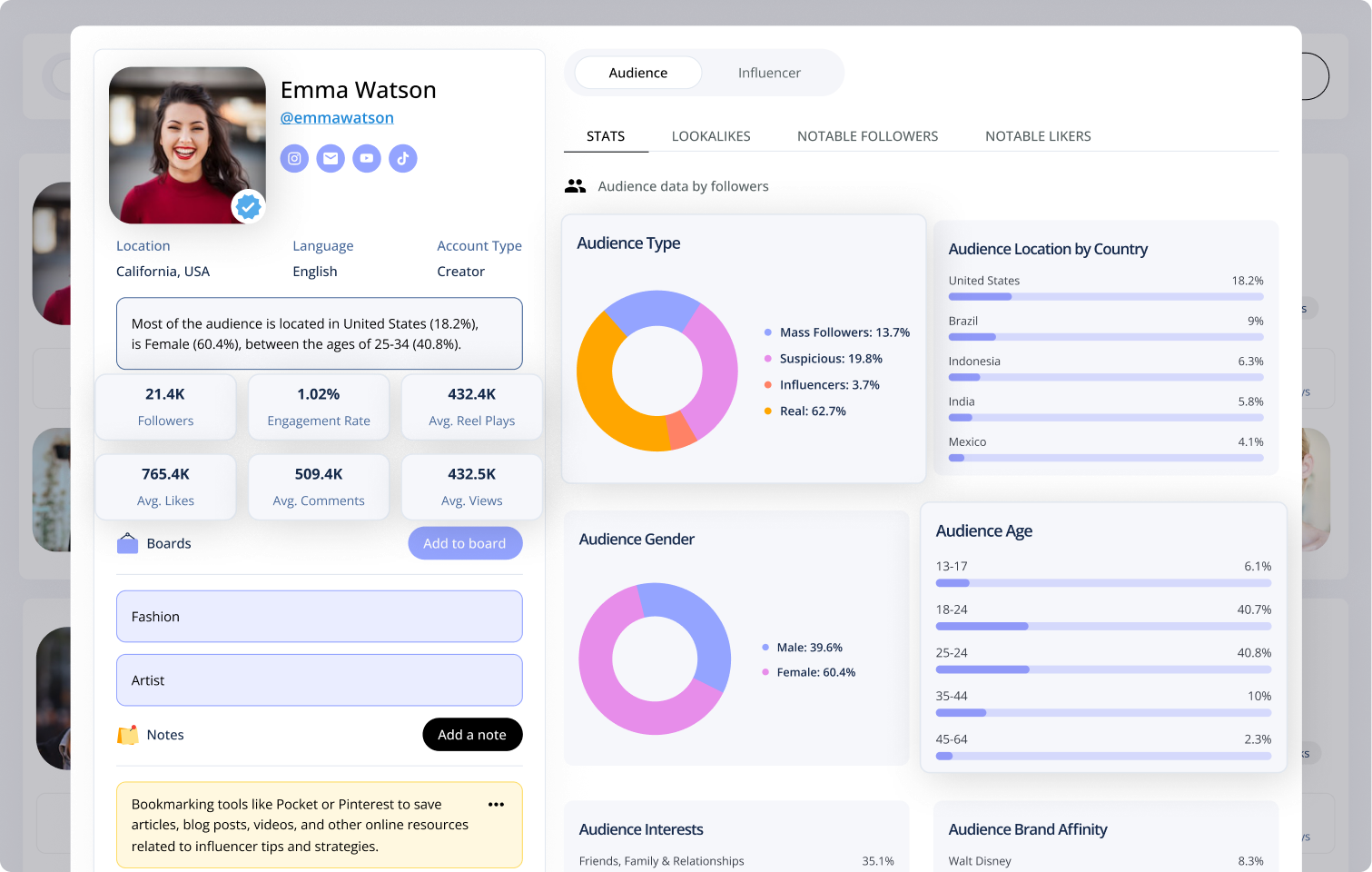Viewport: 1372px width, 872px height.
Task: Open Emma Watson's Instagram profile icon
Action: click(x=294, y=158)
